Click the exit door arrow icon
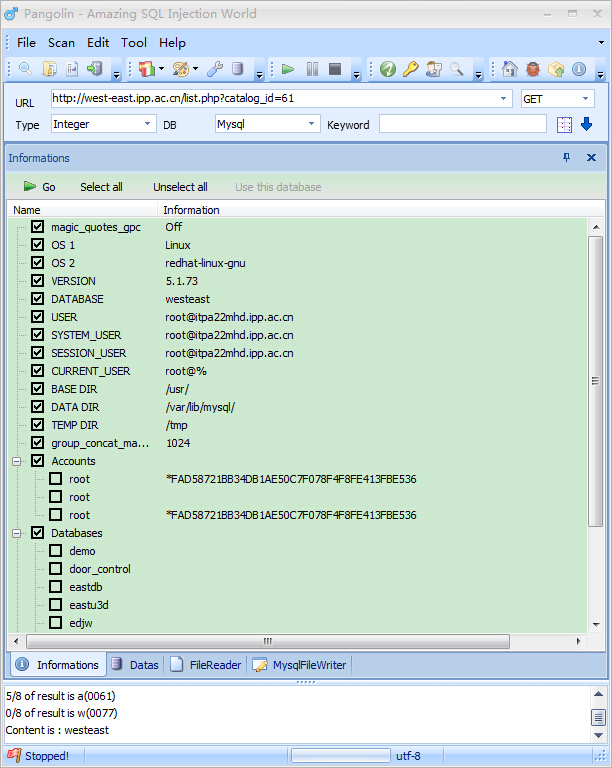The width and height of the screenshot is (612, 768). [95, 69]
